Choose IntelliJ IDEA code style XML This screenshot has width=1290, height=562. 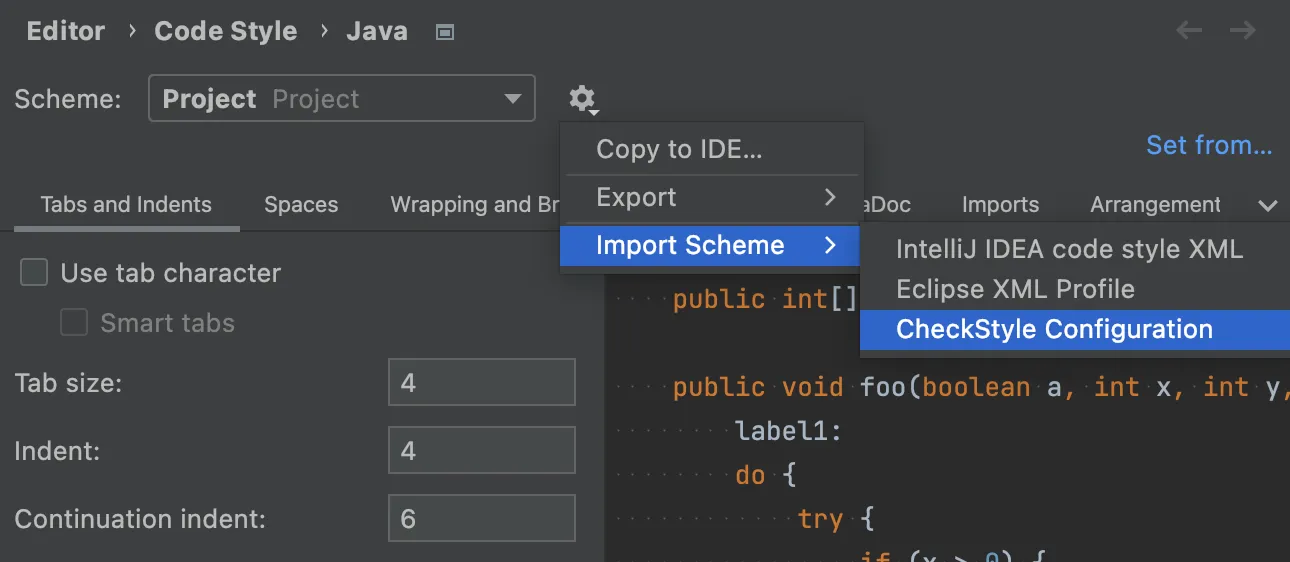[x=1069, y=249]
